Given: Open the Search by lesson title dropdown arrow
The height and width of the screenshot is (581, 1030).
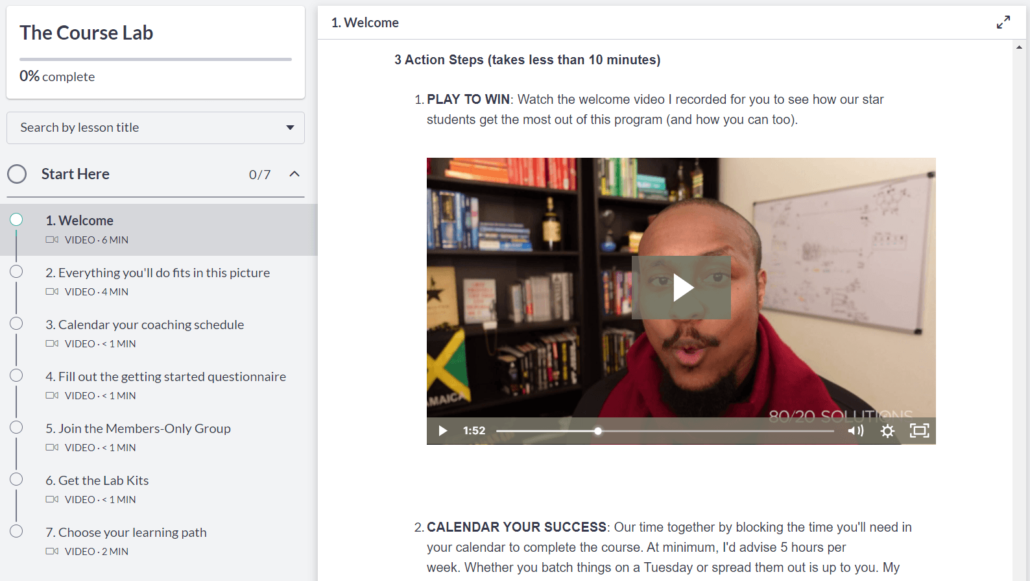Looking at the screenshot, I should click(x=290, y=128).
